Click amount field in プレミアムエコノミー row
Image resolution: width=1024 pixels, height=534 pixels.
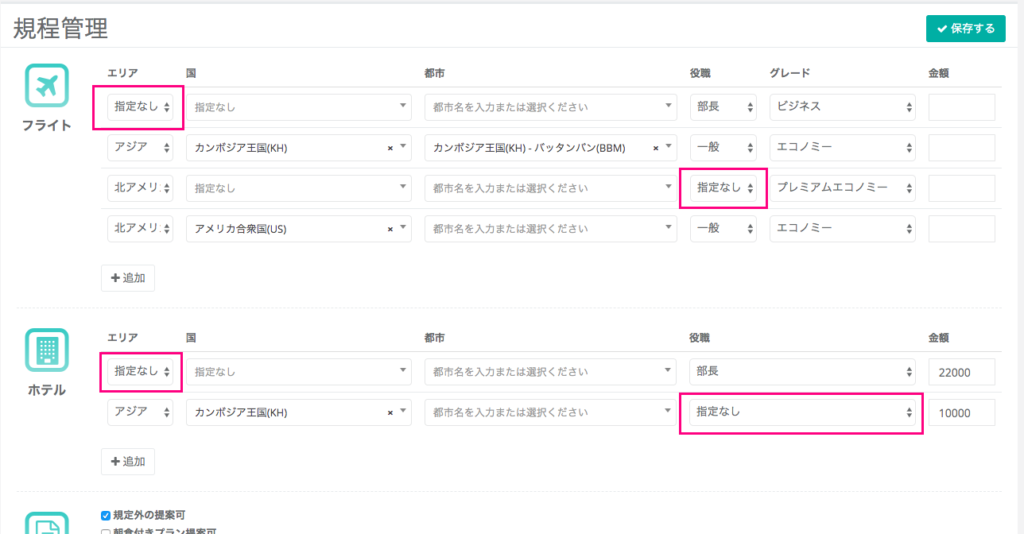pyautogui.click(x=961, y=188)
